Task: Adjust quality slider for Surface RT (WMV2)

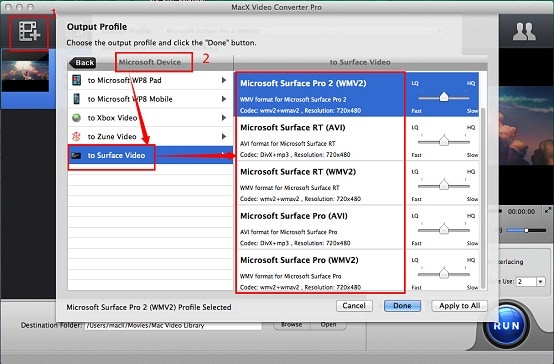Action: click(x=444, y=185)
